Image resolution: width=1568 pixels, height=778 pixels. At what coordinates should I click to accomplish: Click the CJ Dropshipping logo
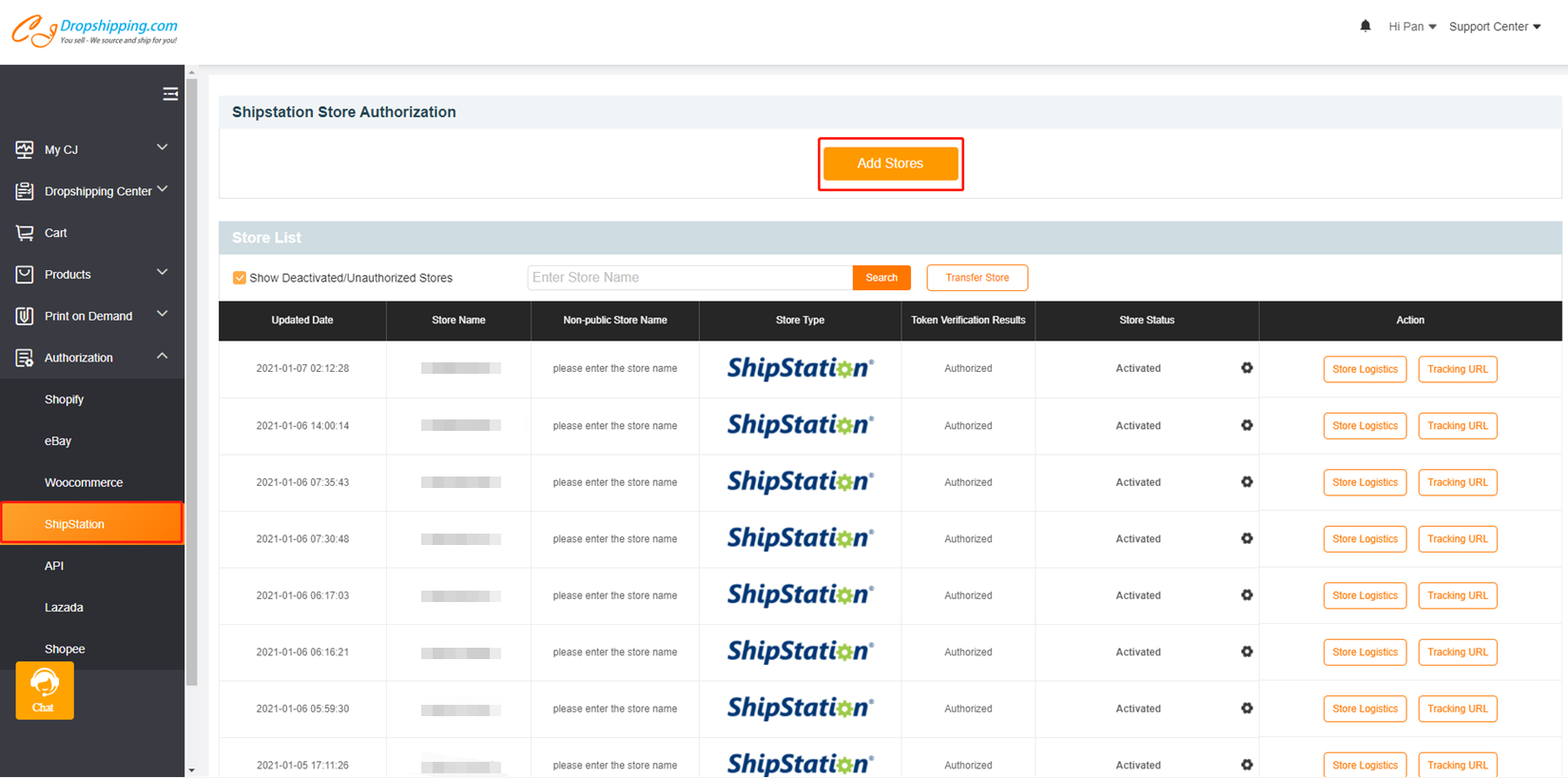94,30
